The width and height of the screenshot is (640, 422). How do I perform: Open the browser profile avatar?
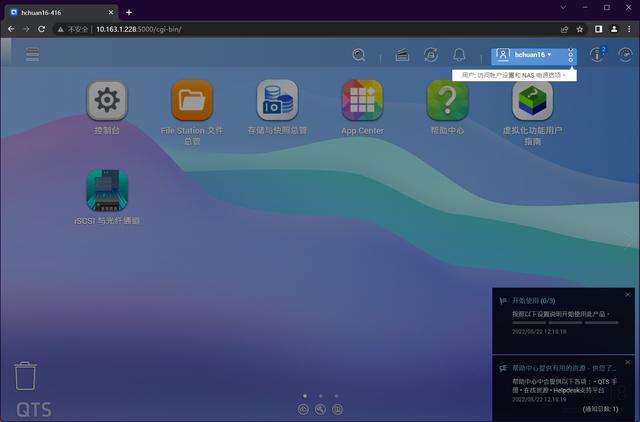(613, 29)
